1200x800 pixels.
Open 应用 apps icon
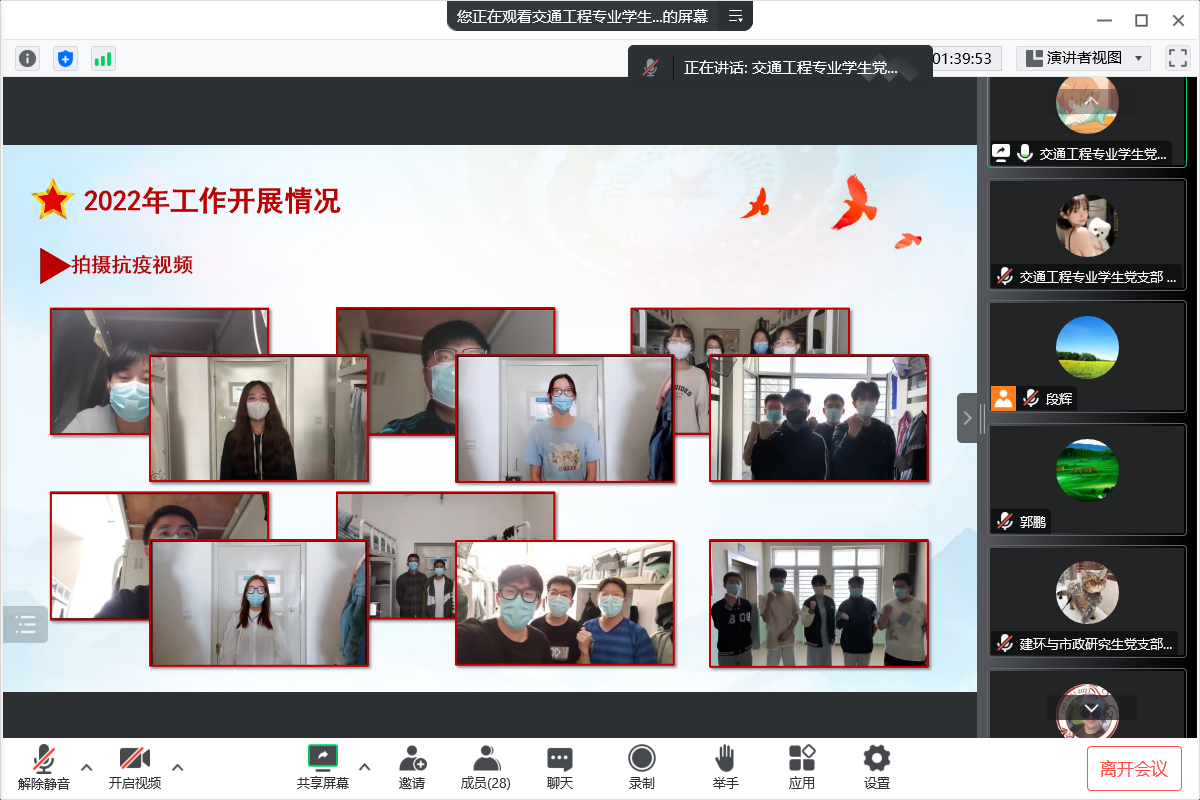(x=802, y=767)
